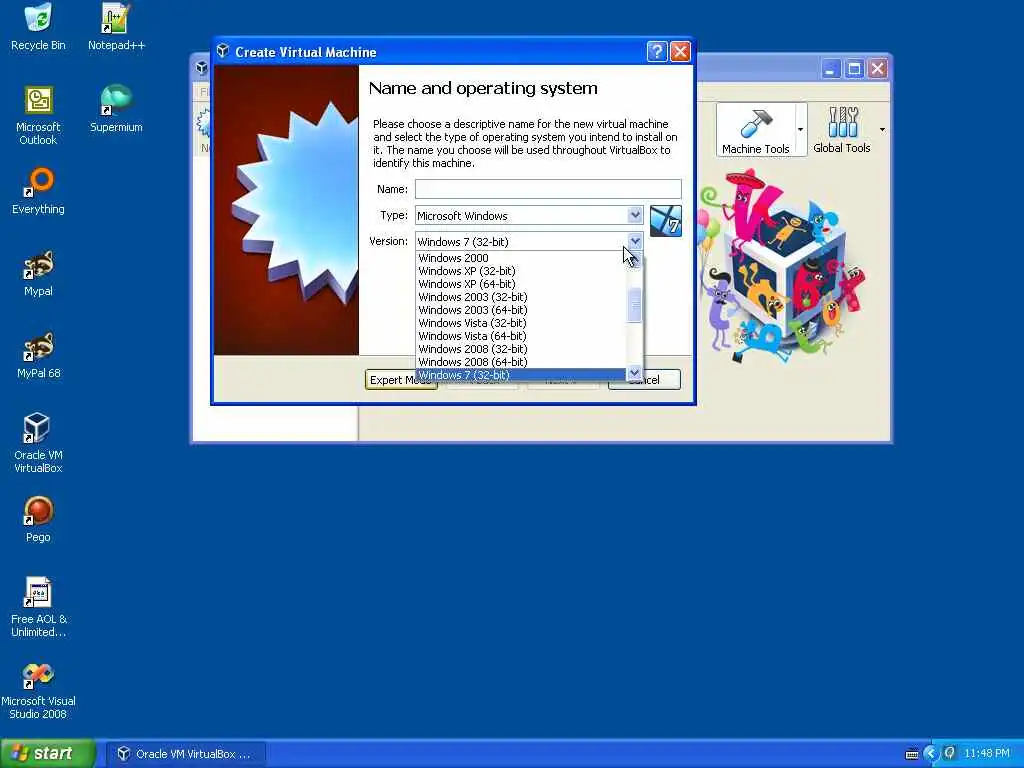The height and width of the screenshot is (768, 1024).
Task: Open the Global Tools dropdown arrow
Action: [x=882, y=129]
